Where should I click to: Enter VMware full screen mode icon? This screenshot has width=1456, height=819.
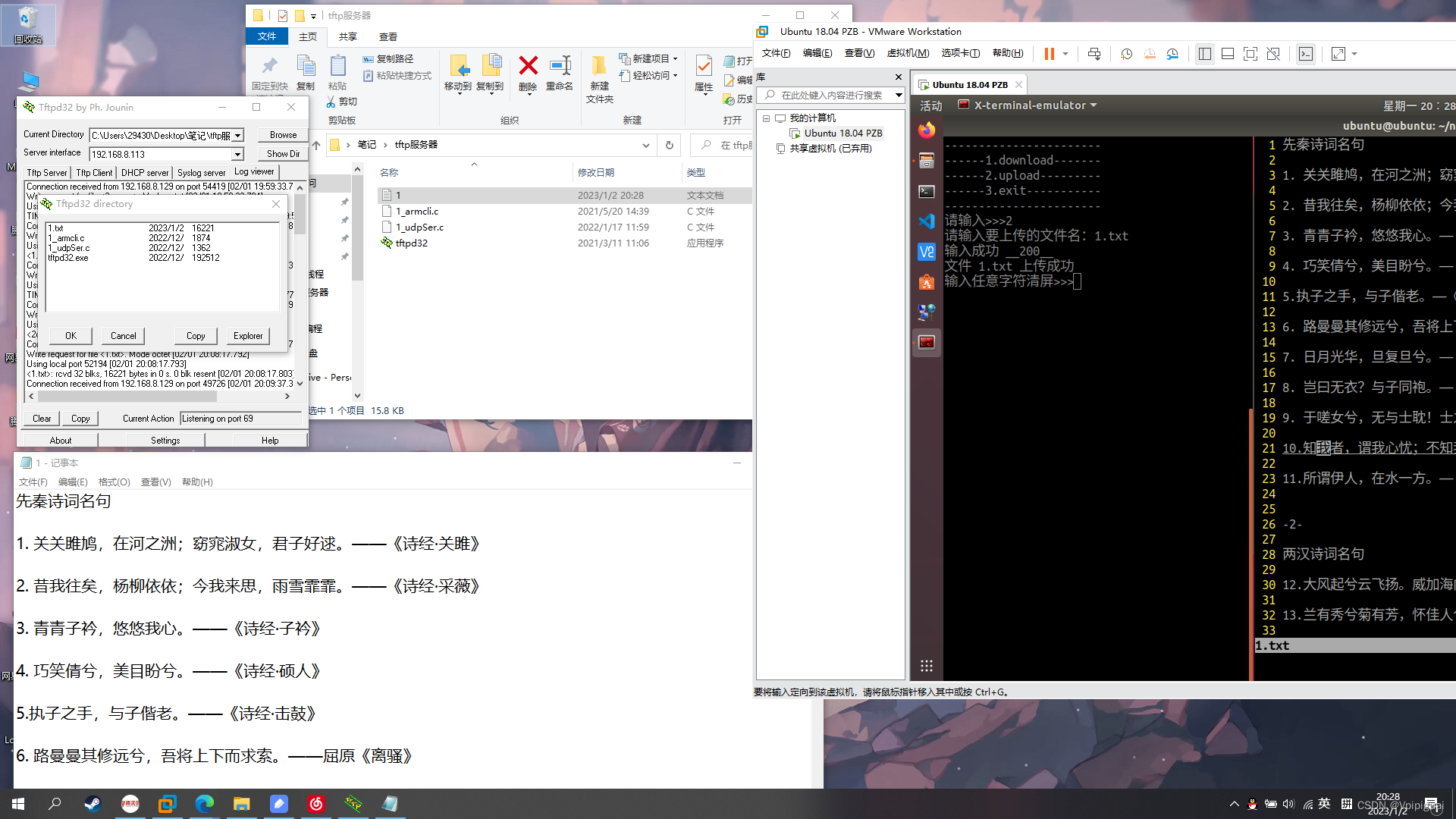(1250, 54)
